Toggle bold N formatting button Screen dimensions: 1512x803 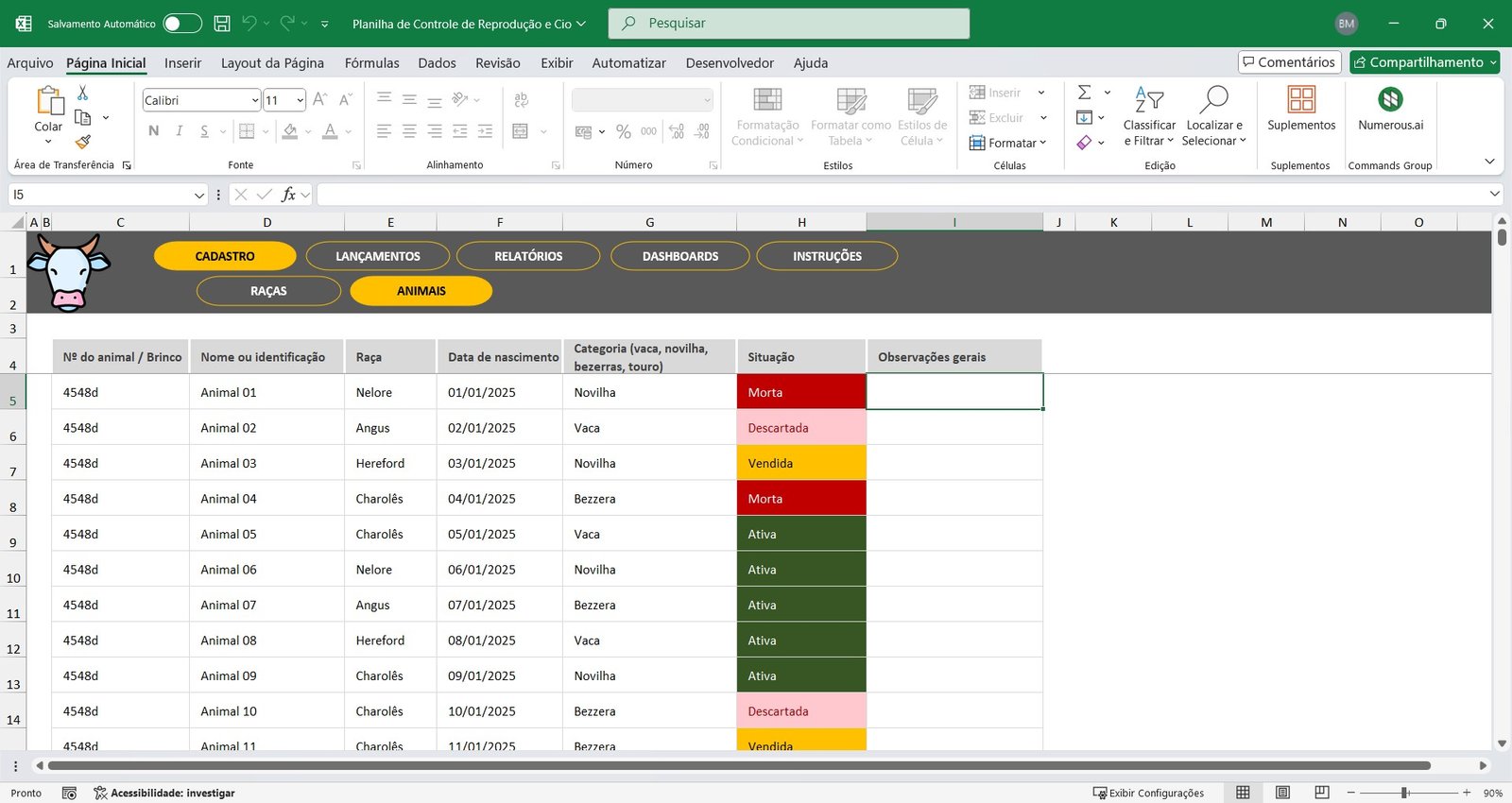coord(154,131)
